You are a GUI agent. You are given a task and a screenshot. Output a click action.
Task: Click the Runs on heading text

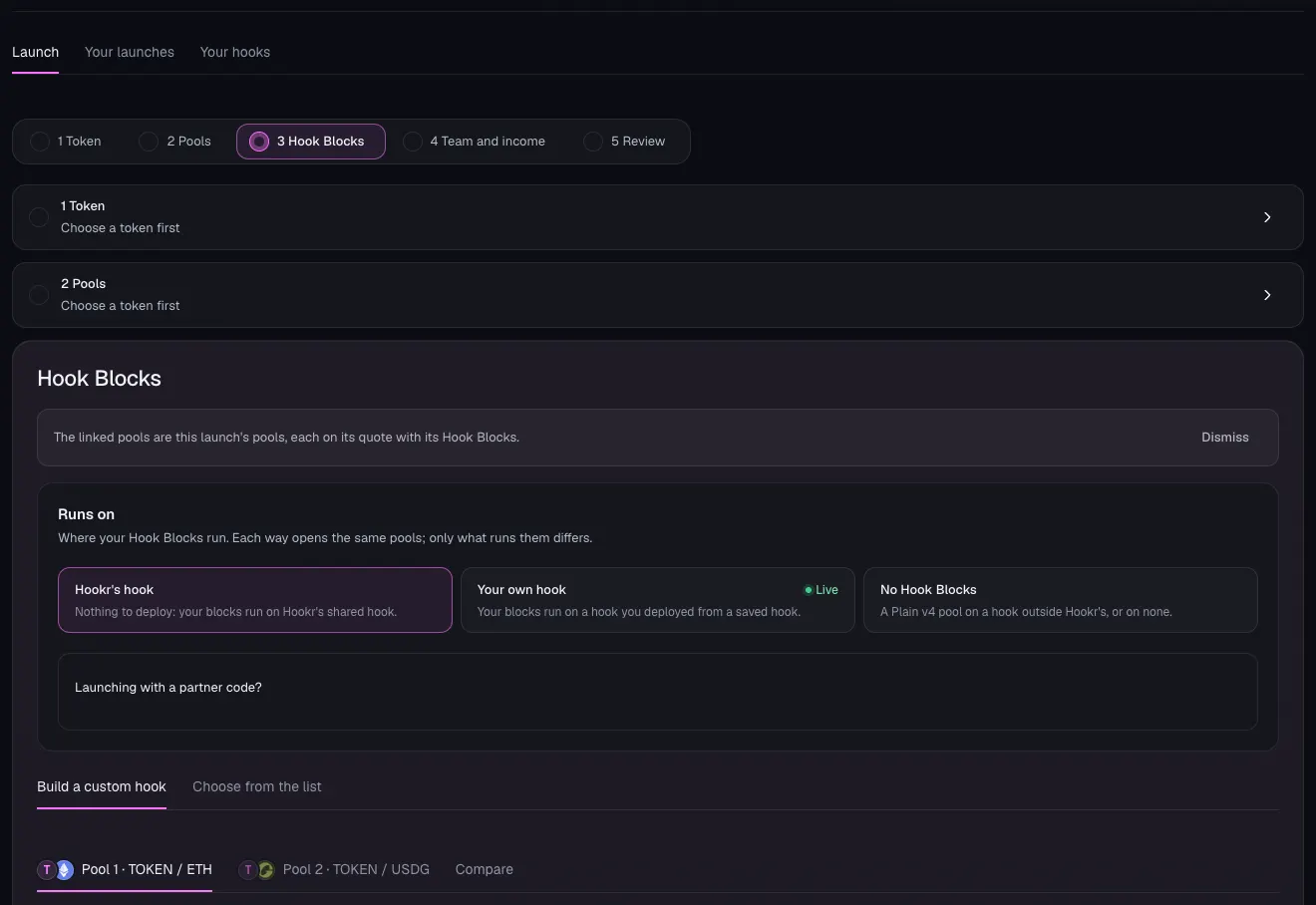point(86,514)
